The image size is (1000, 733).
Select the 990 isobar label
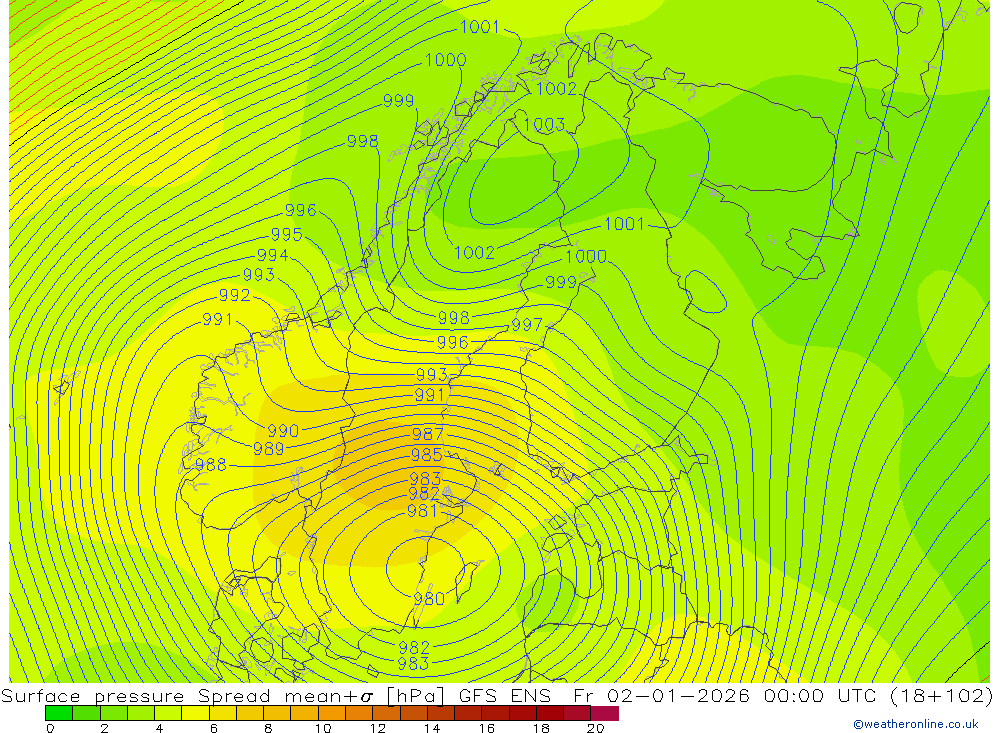click(x=283, y=431)
